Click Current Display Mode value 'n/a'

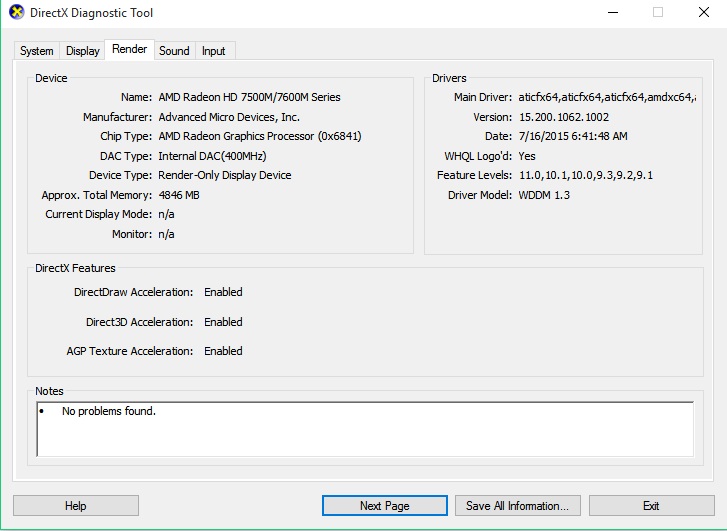tap(166, 214)
